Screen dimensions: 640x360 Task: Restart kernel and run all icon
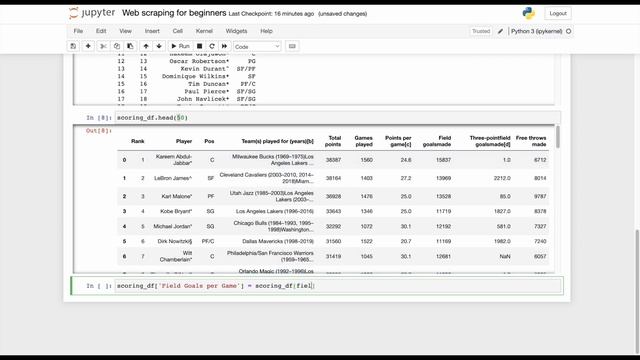point(224,47)
